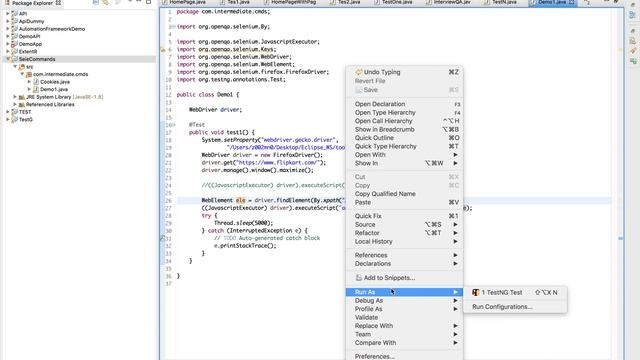
Task: Click the task marker beside line 31
Action: (162, 238)
